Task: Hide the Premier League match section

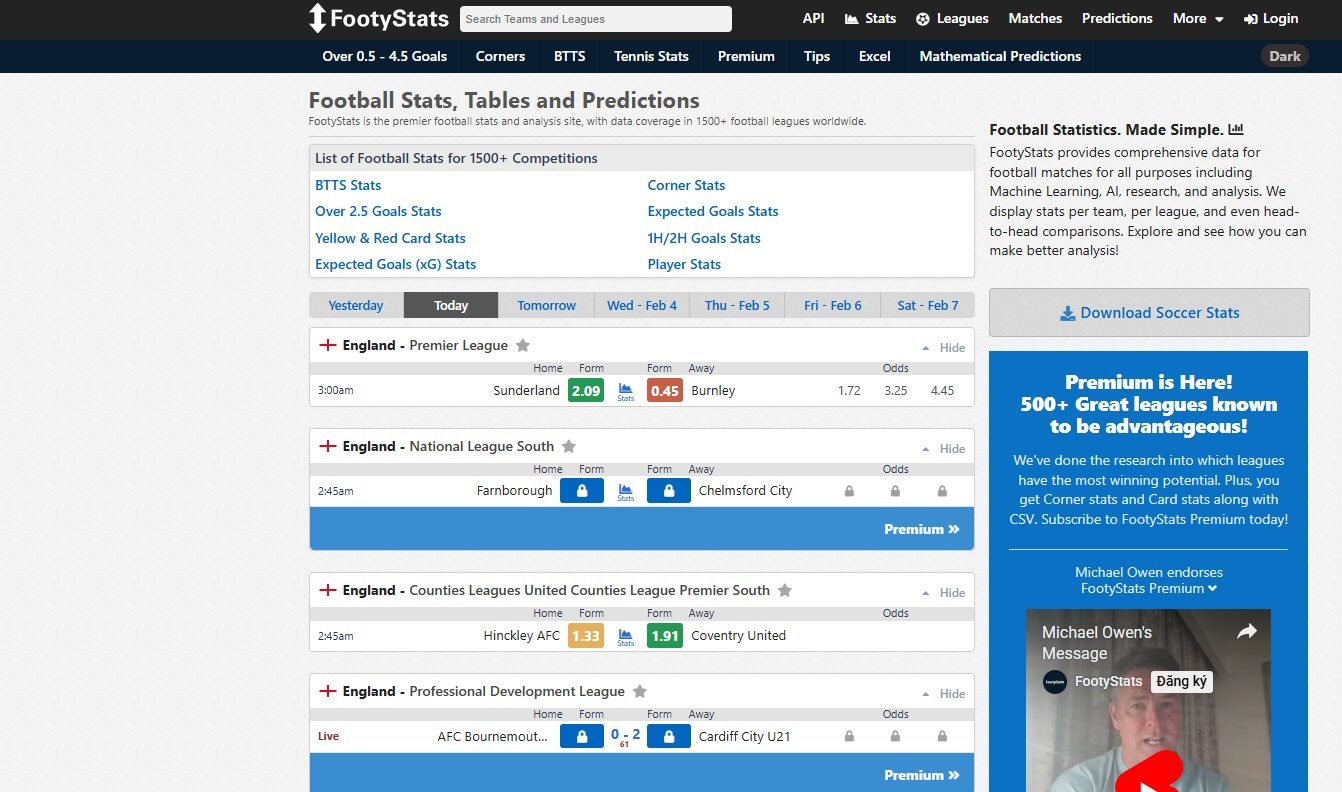Action: point(944,348)
